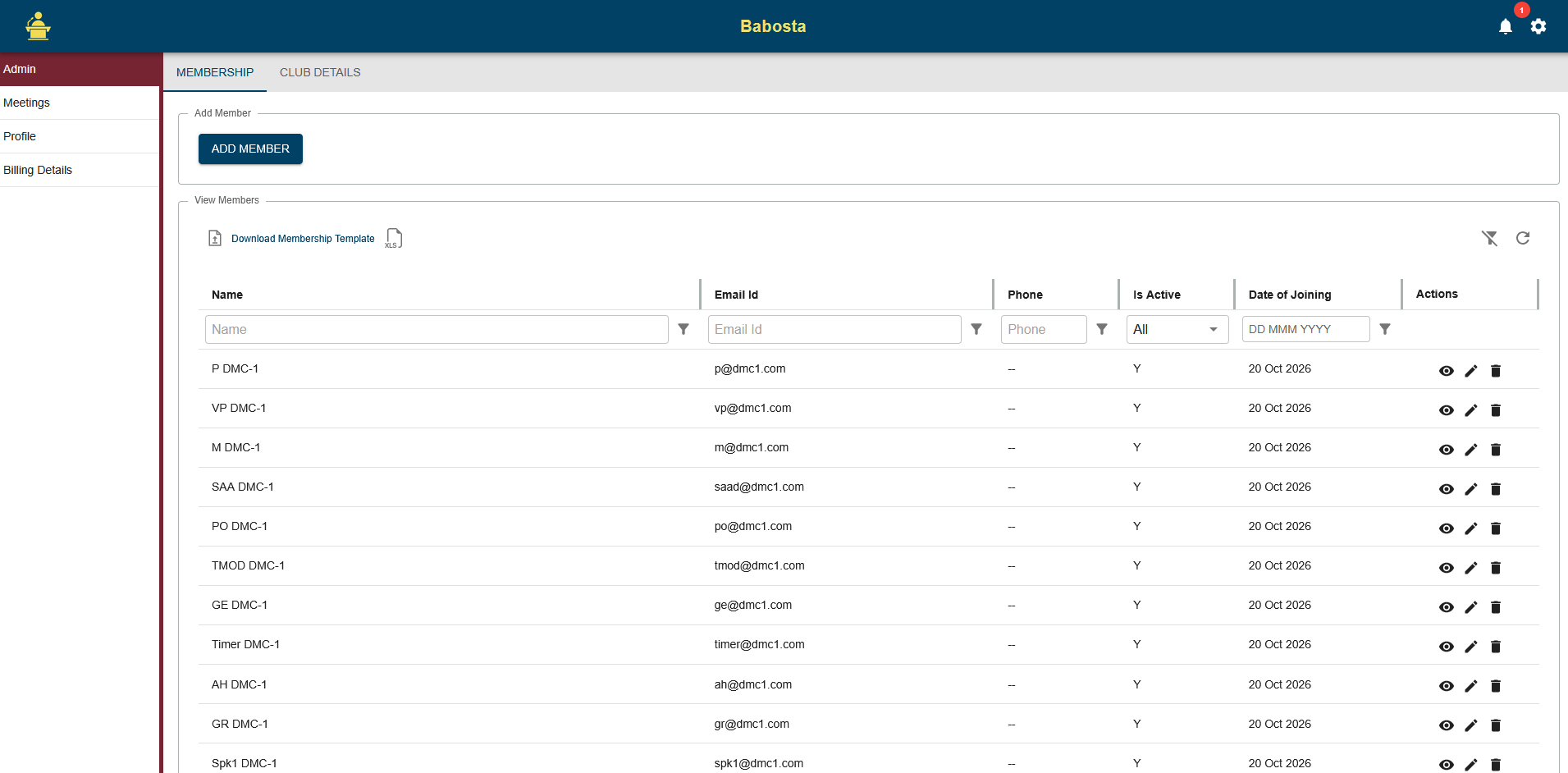
Task: View details of Timer DMC-1
Action: point(1447,647)
